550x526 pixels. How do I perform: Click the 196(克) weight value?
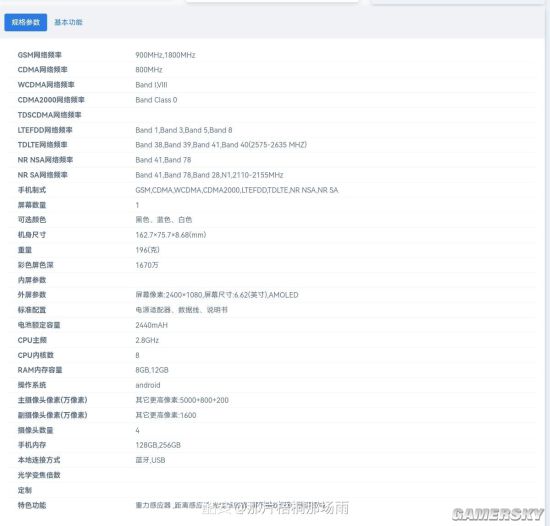coord(147,250)
